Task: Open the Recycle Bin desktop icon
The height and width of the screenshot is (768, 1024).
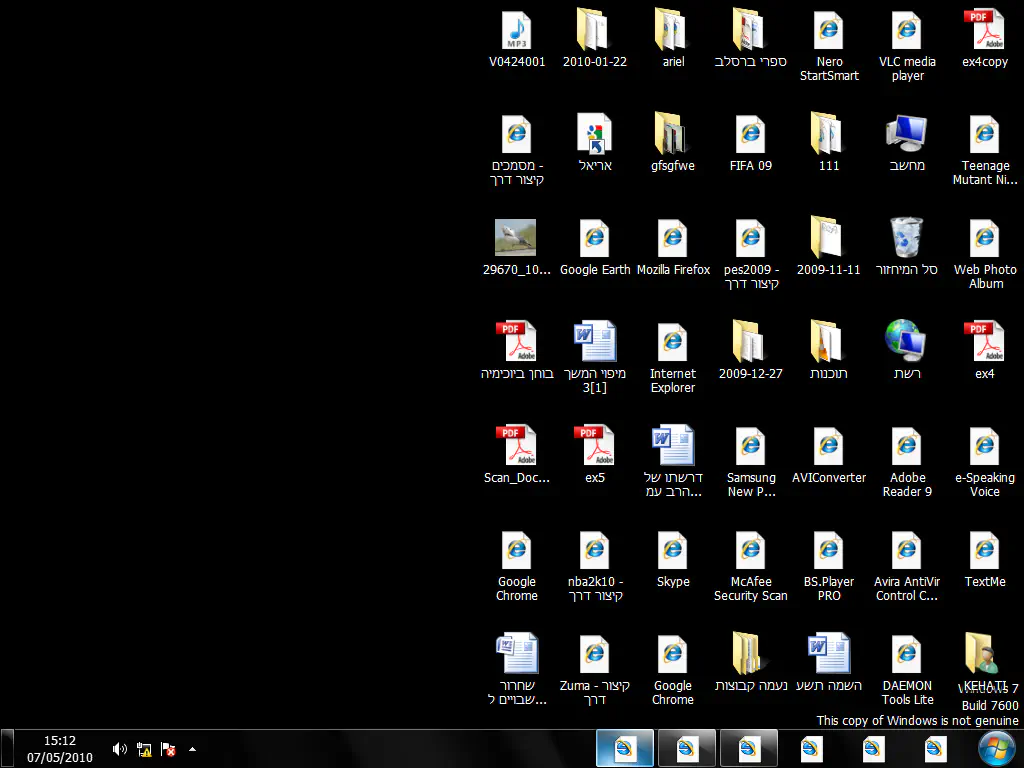Action: point(907,239)
